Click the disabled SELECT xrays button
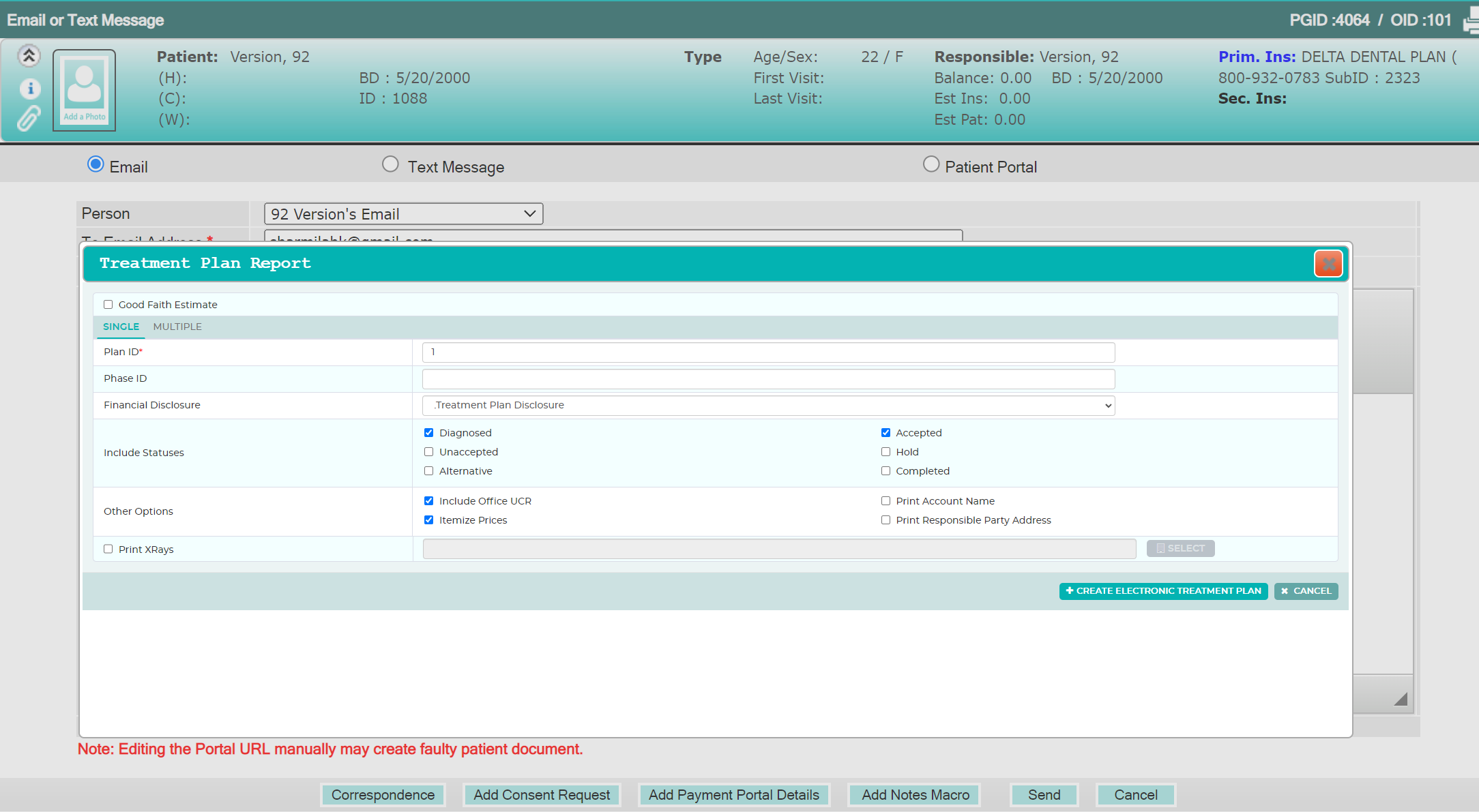Screen dimensions: 1479x812 coord(1180,548)
